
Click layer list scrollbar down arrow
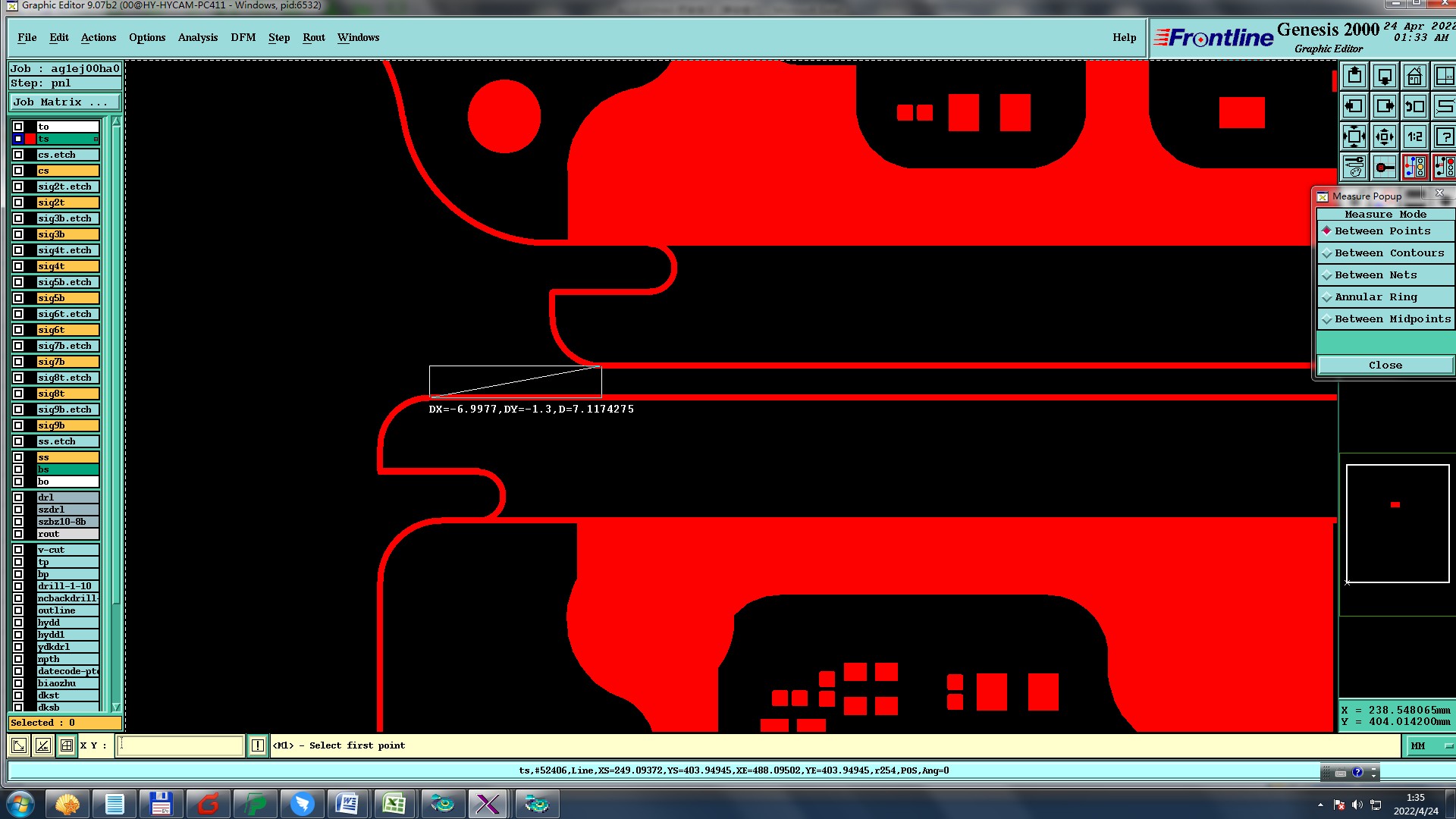pos(116,706)
